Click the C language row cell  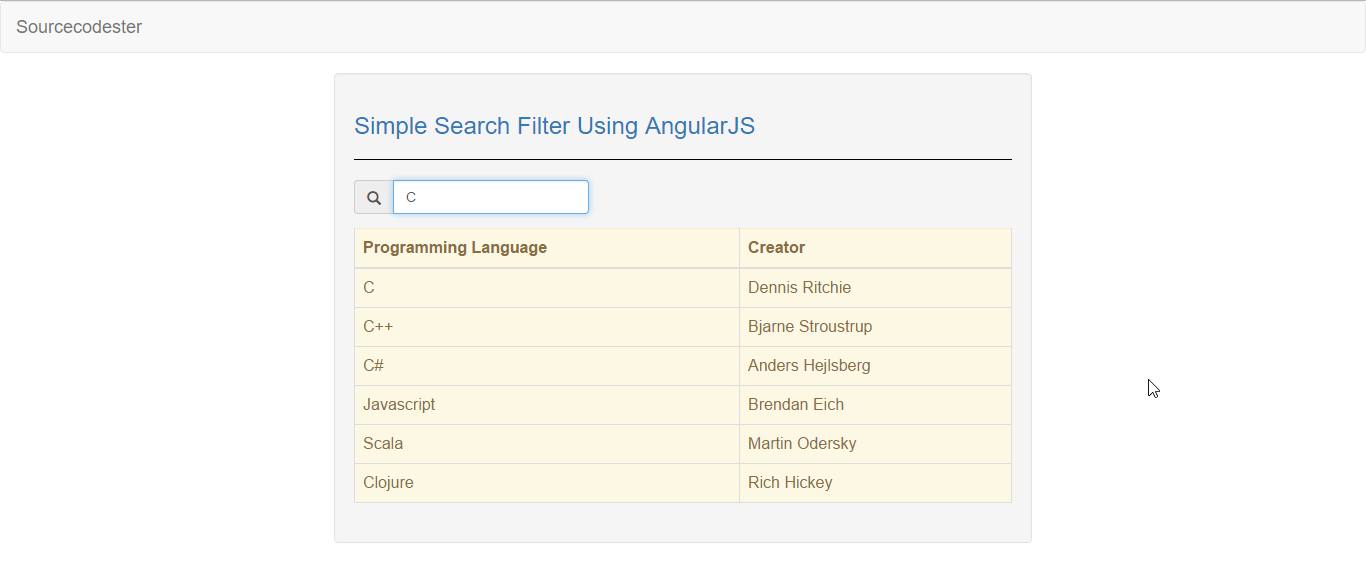click(x=547, y=288)
